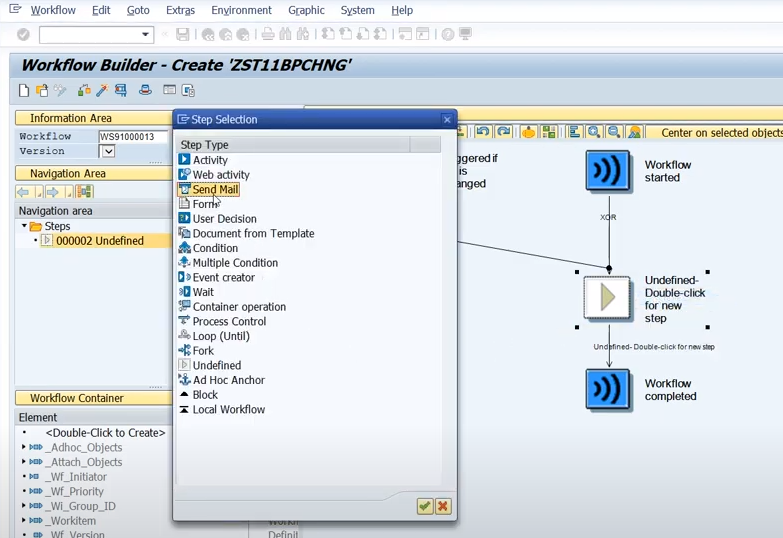Open the Edit menu
783x538 pixels.
click(x=101, y=10)
